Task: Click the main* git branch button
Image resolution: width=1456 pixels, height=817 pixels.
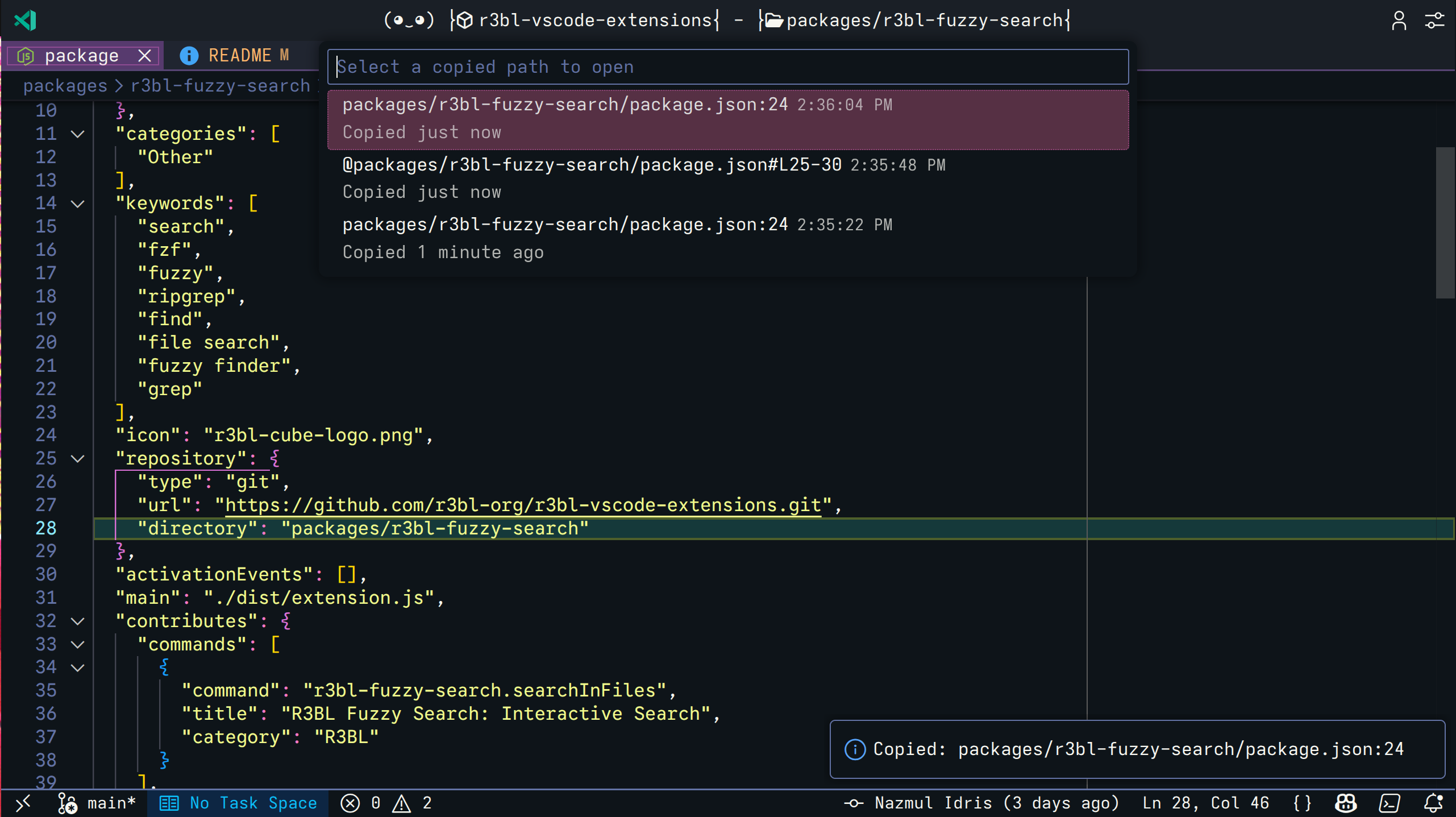Action: (x=98, y=803)
